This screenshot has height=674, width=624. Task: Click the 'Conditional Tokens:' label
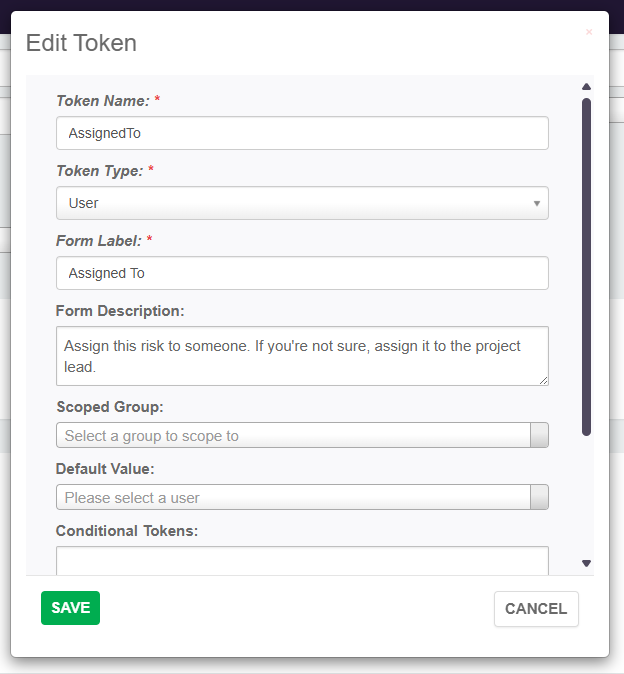[x=127, y=531]
